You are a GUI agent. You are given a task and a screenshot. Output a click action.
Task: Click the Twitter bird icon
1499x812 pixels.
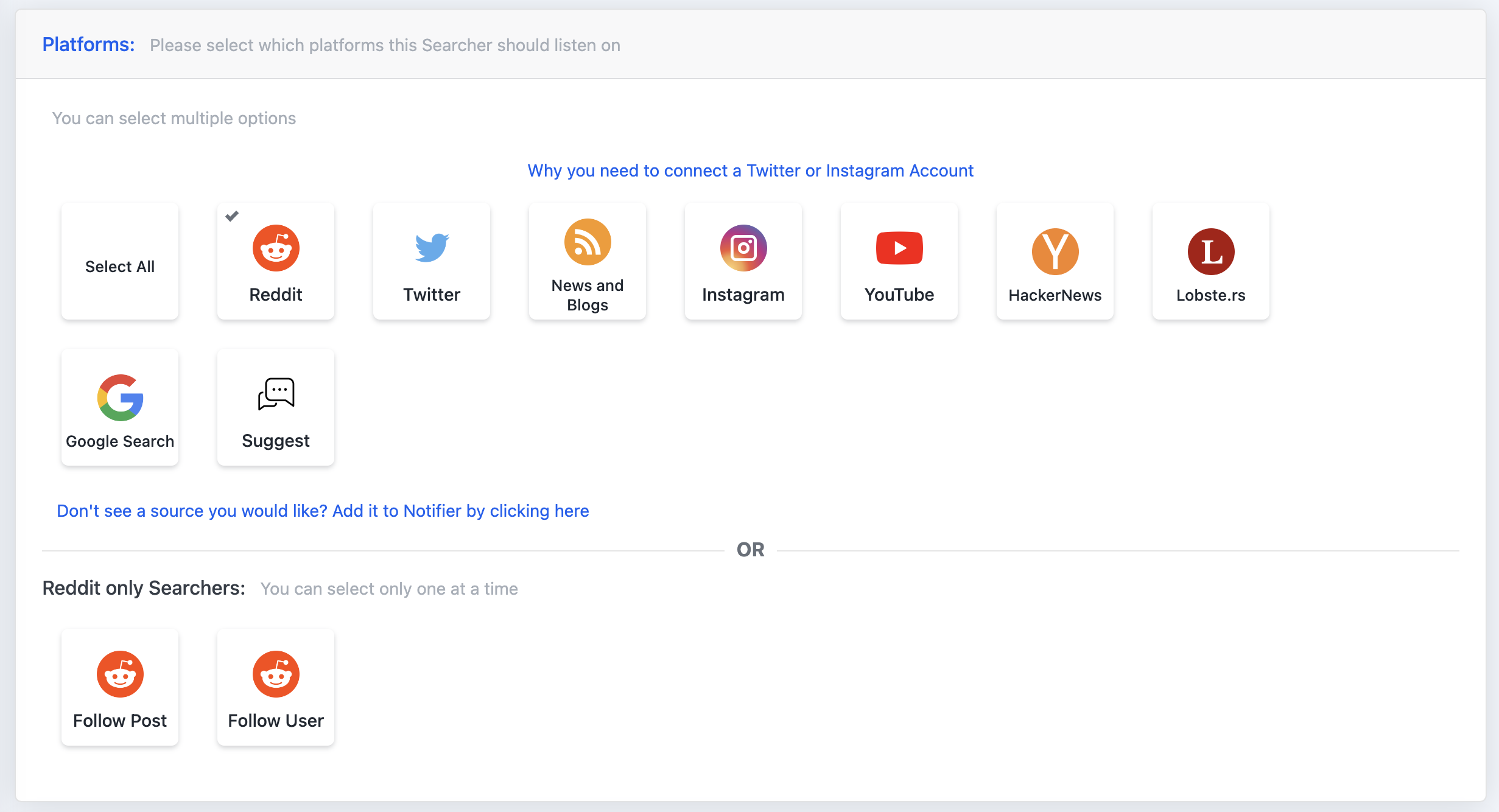(431, 248)
